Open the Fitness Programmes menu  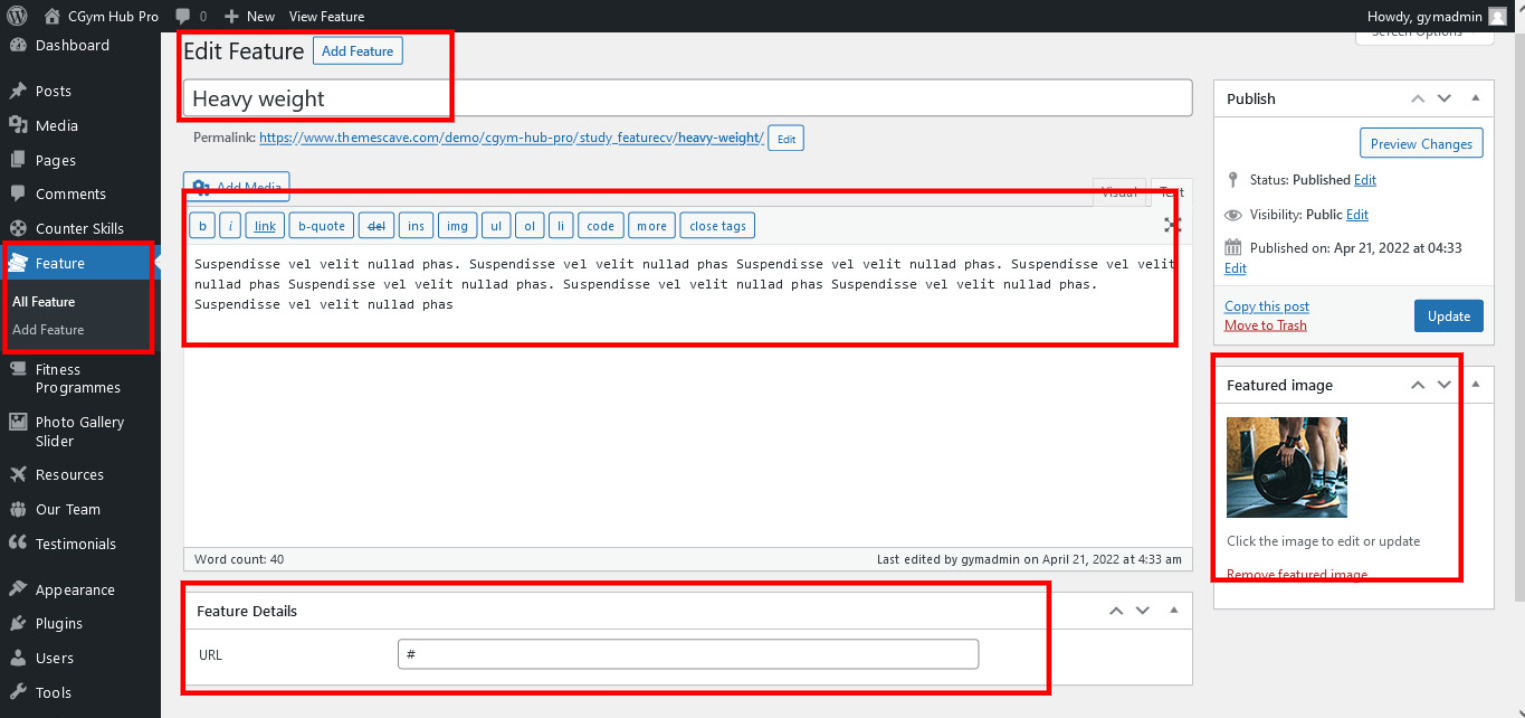77,378
